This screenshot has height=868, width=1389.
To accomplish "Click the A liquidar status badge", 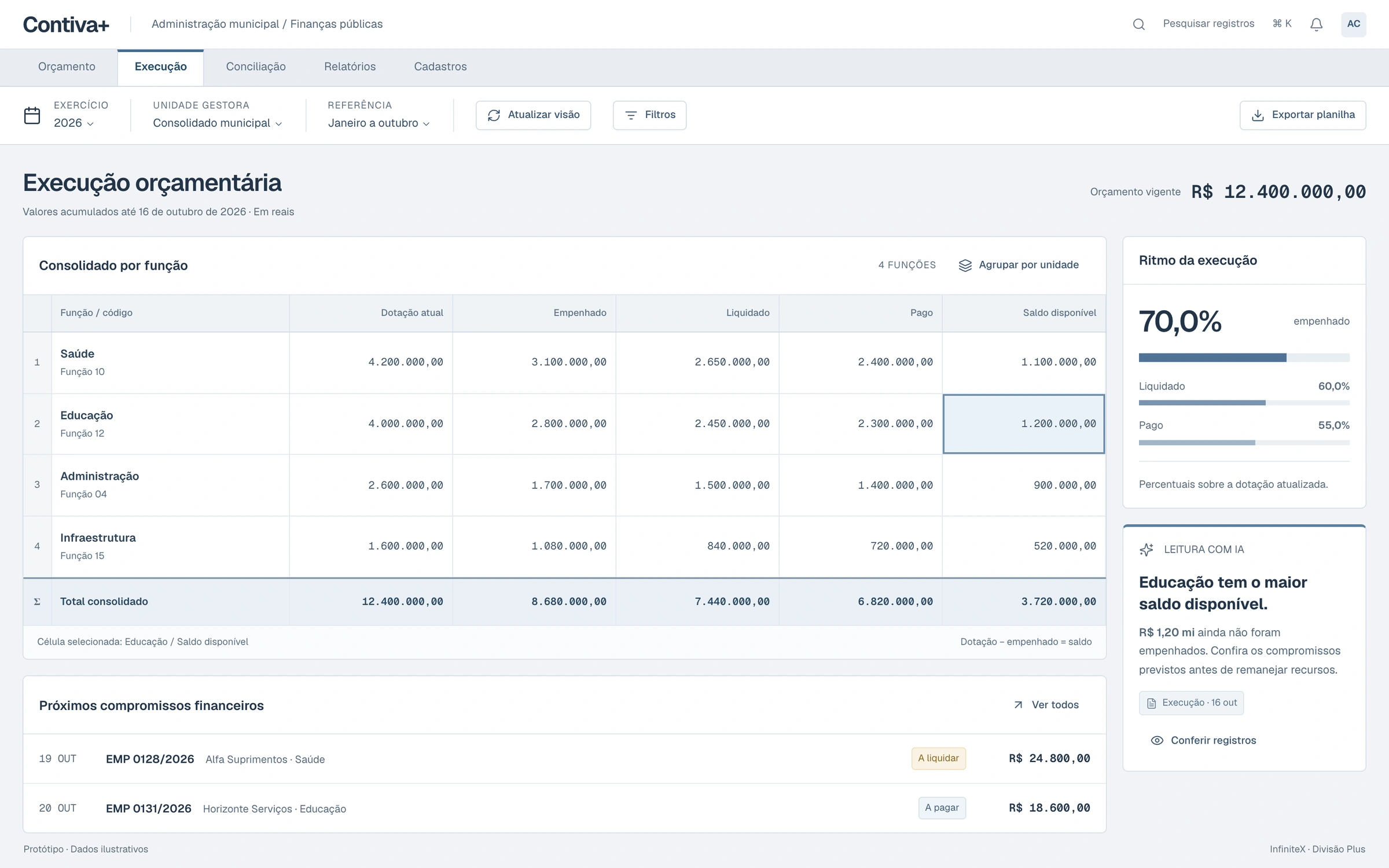I will pyautogui.click(x=938, y=759).
